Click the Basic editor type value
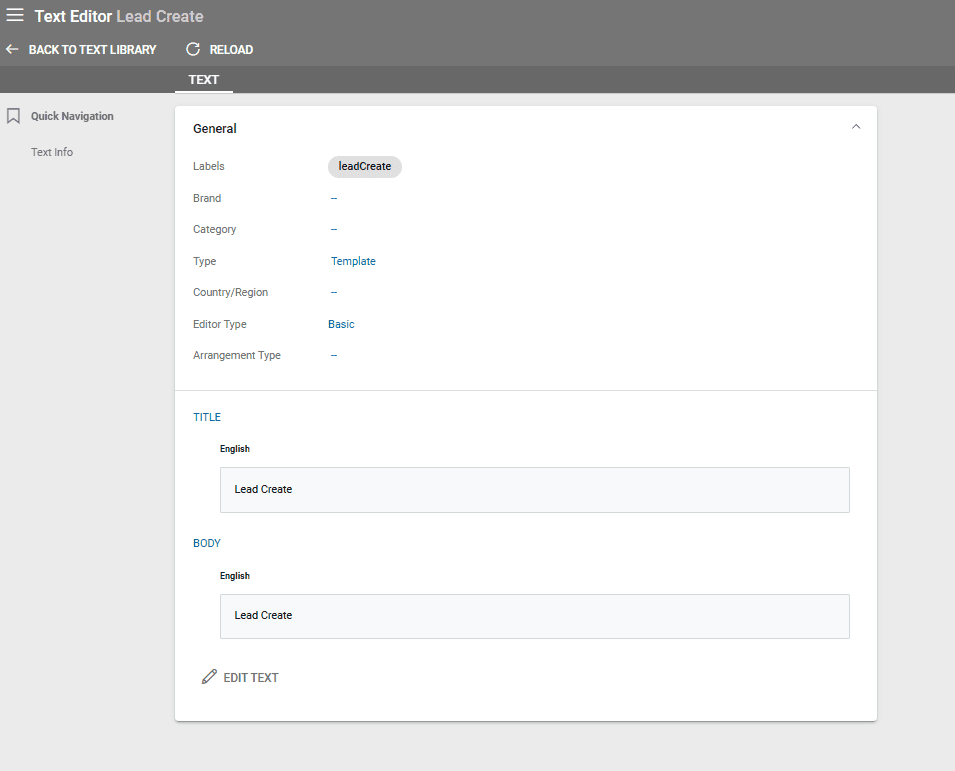Screen dimensions: 955x771 click(341, 324)
